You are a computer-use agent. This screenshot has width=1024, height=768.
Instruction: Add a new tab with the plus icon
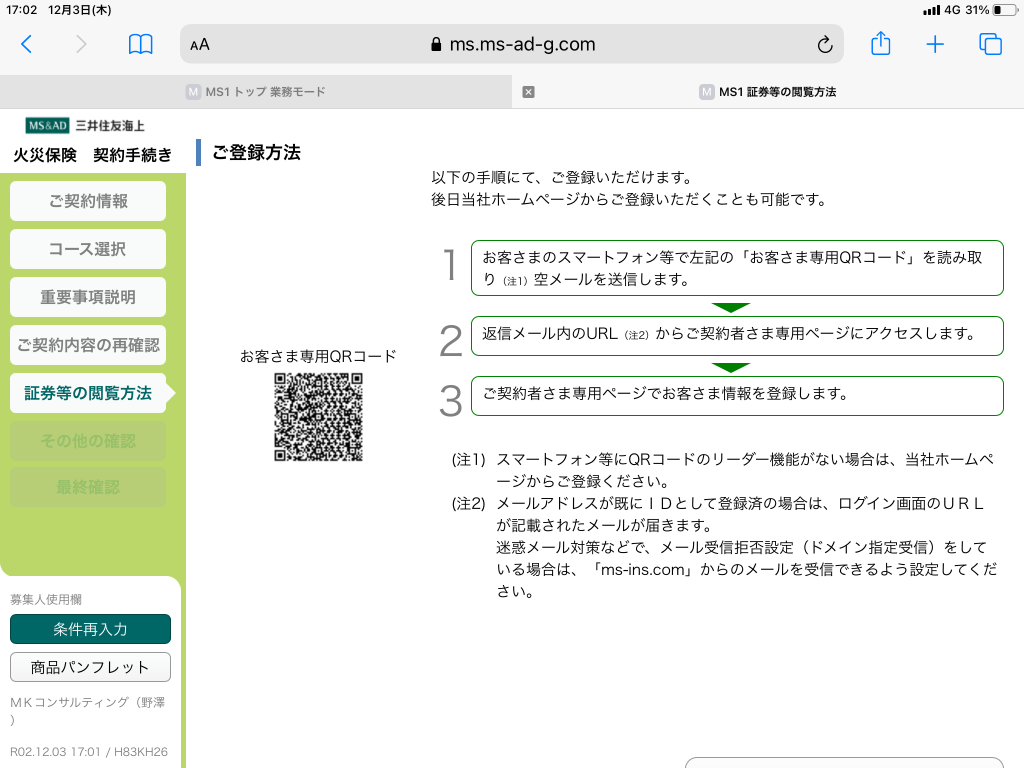935,44
